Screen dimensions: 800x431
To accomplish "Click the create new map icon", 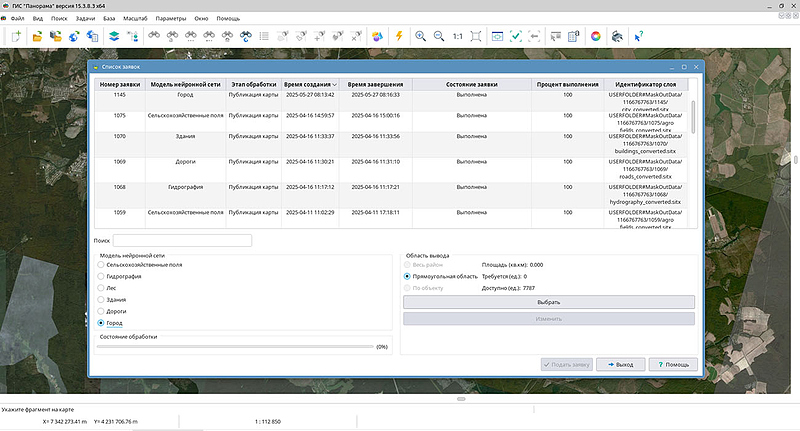I will click(15, 36).
